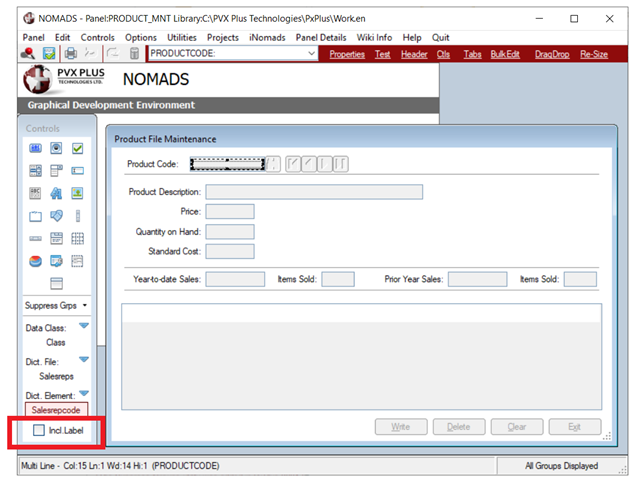
Task: Click the BulkEdit link
Action: pos(507,54)
